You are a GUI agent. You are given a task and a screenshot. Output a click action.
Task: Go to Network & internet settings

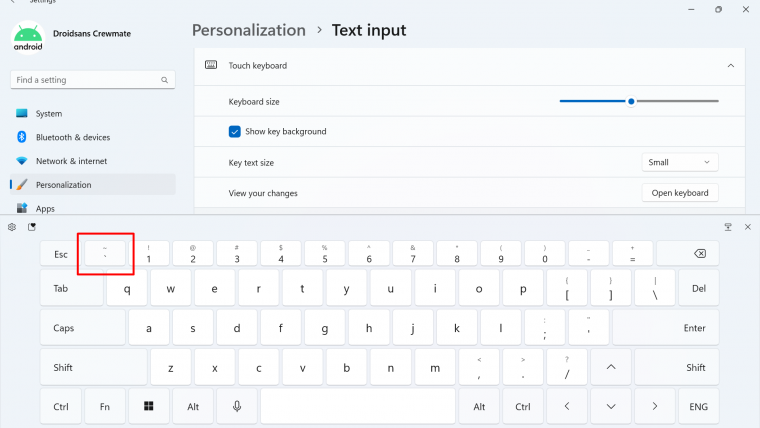(x=70, y=161)
